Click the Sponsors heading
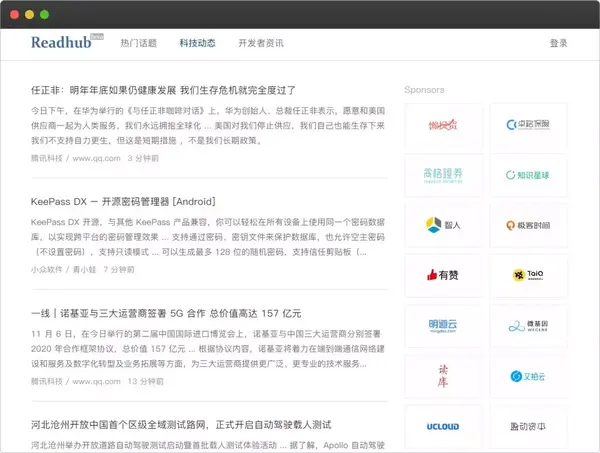Screen dimensions: 600x453 pos(424,90)
